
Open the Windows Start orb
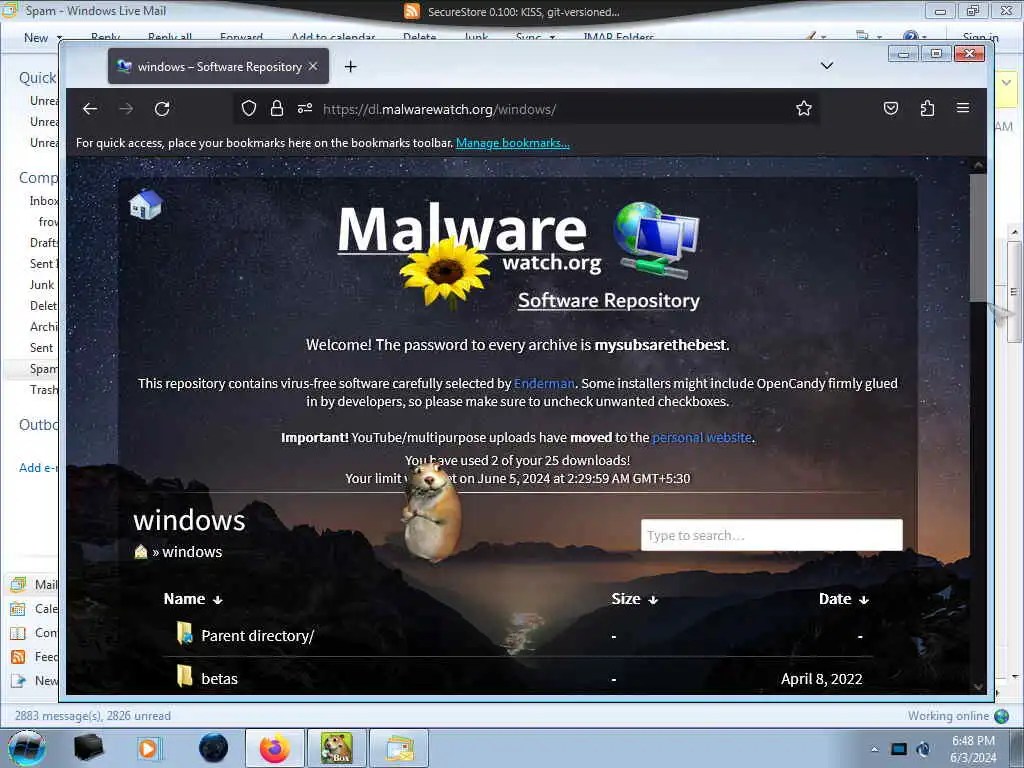click(x=26, y=748)
